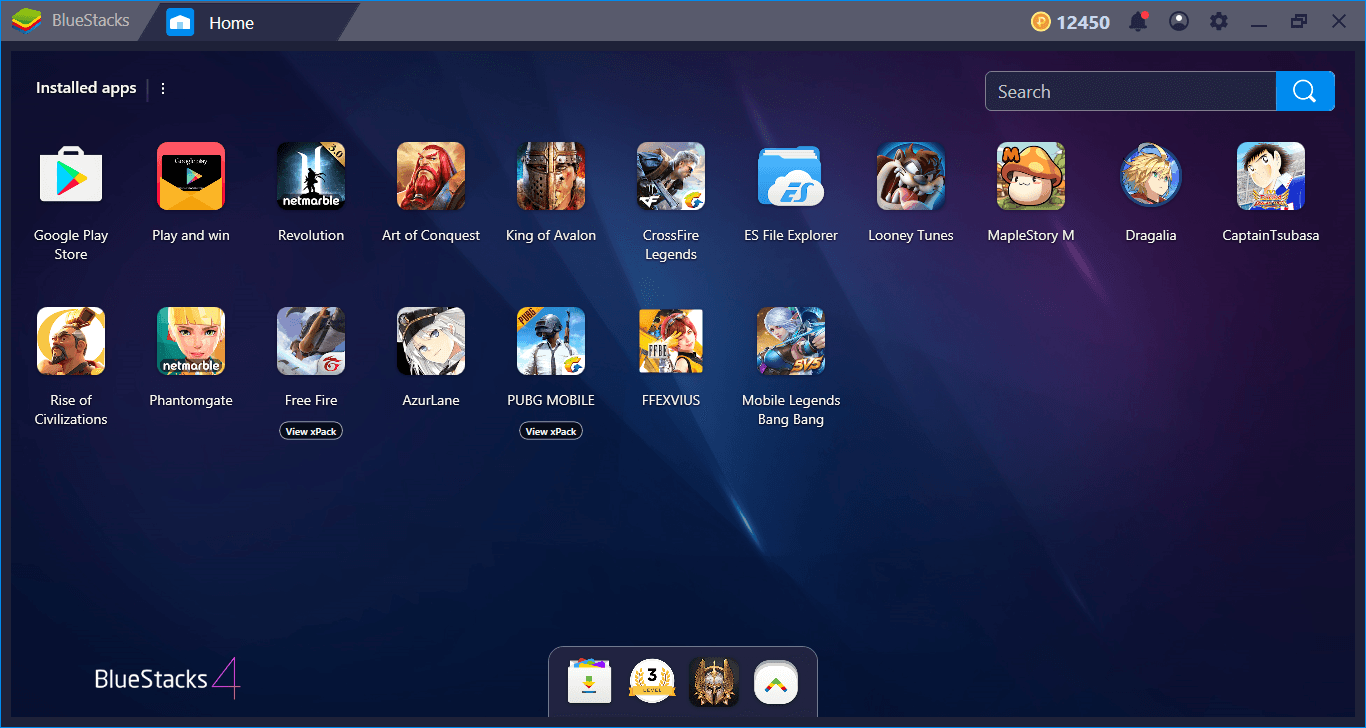Click the View xPack button under Free Fire

point(311,431)
